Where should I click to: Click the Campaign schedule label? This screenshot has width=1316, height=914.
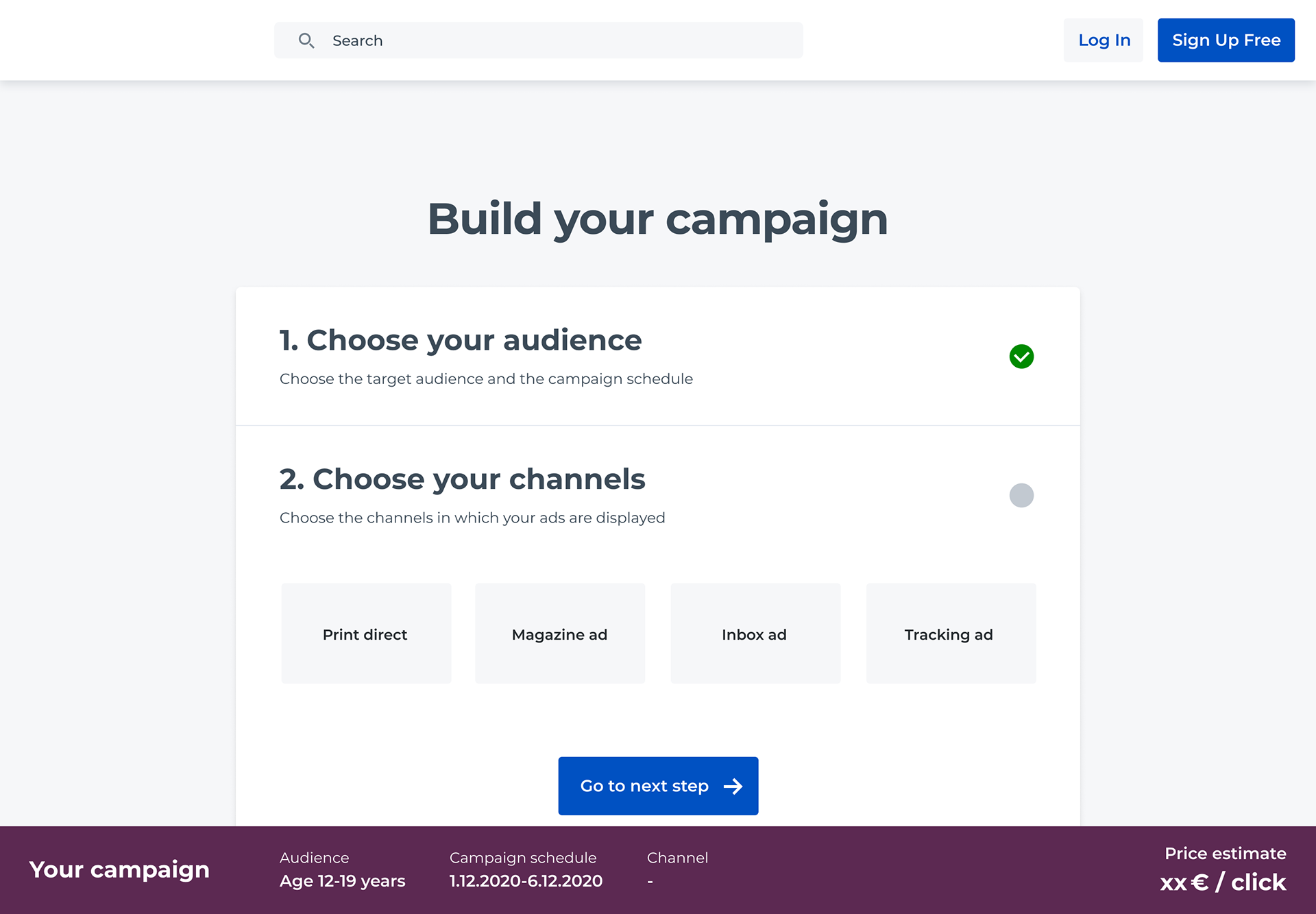pyautogui.click(x=523, y=858)
